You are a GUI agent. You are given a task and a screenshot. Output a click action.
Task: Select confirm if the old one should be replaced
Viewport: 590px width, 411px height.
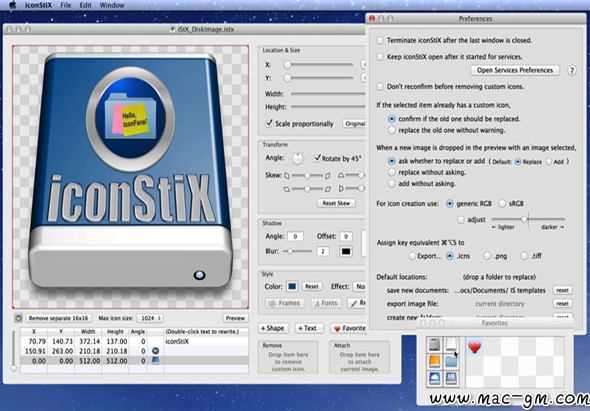click(392, 119)
